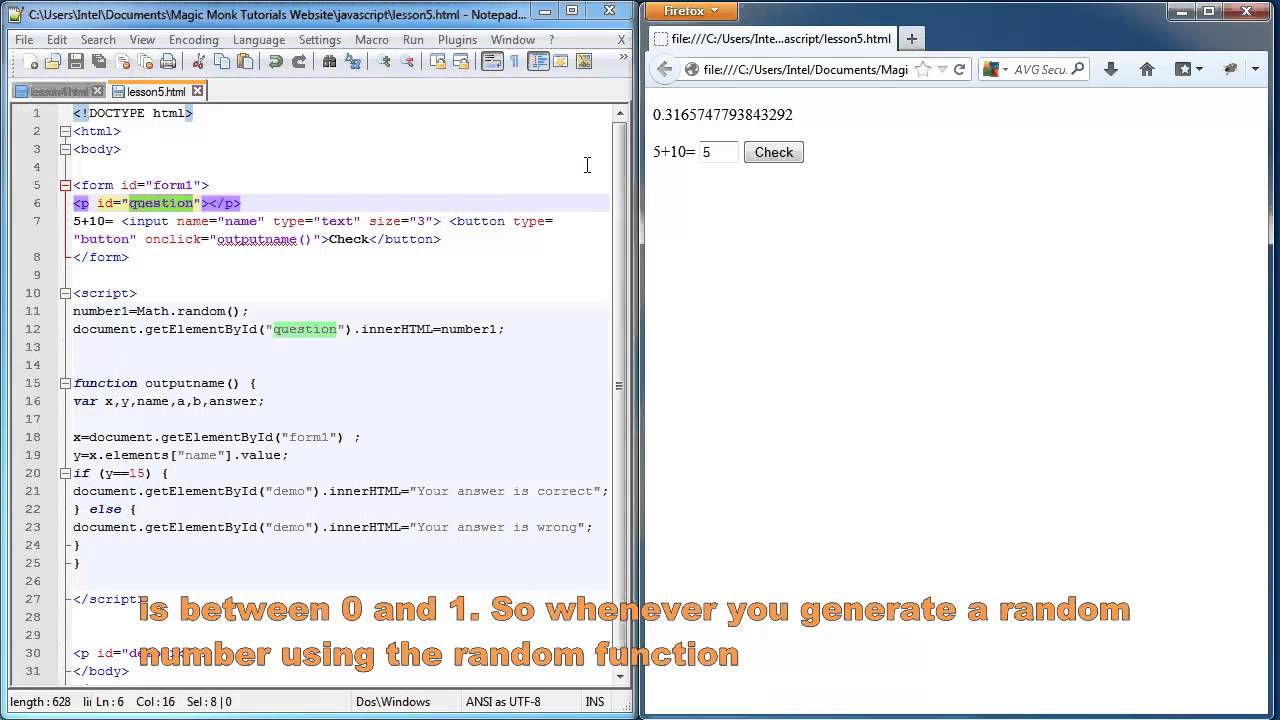Select the lesson5.html editor tab

(x=156, y=91)
